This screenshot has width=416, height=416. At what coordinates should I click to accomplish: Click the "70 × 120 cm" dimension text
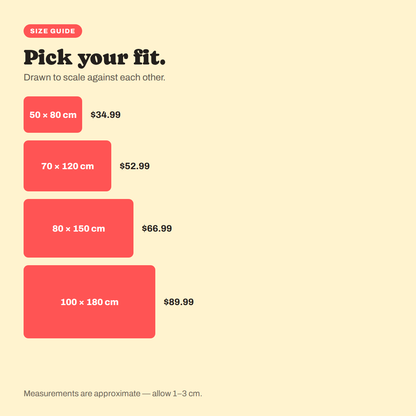[x=68, y=166]
